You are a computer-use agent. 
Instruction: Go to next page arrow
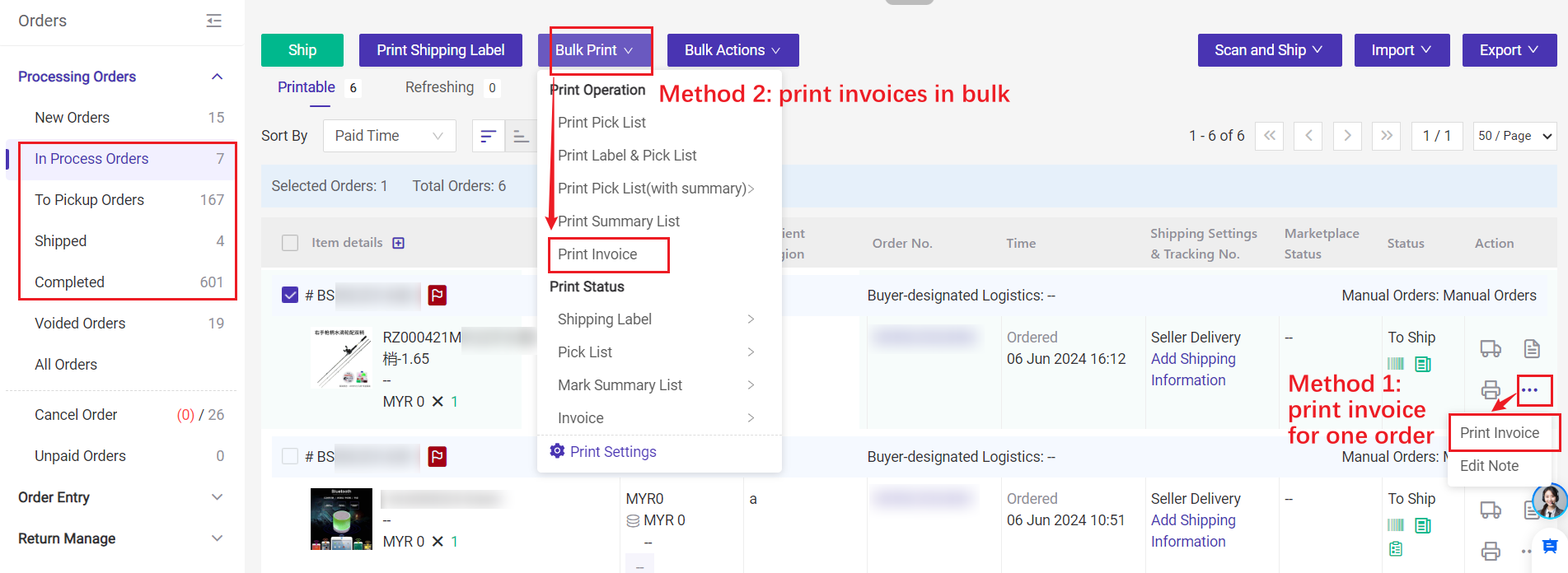1347,136
